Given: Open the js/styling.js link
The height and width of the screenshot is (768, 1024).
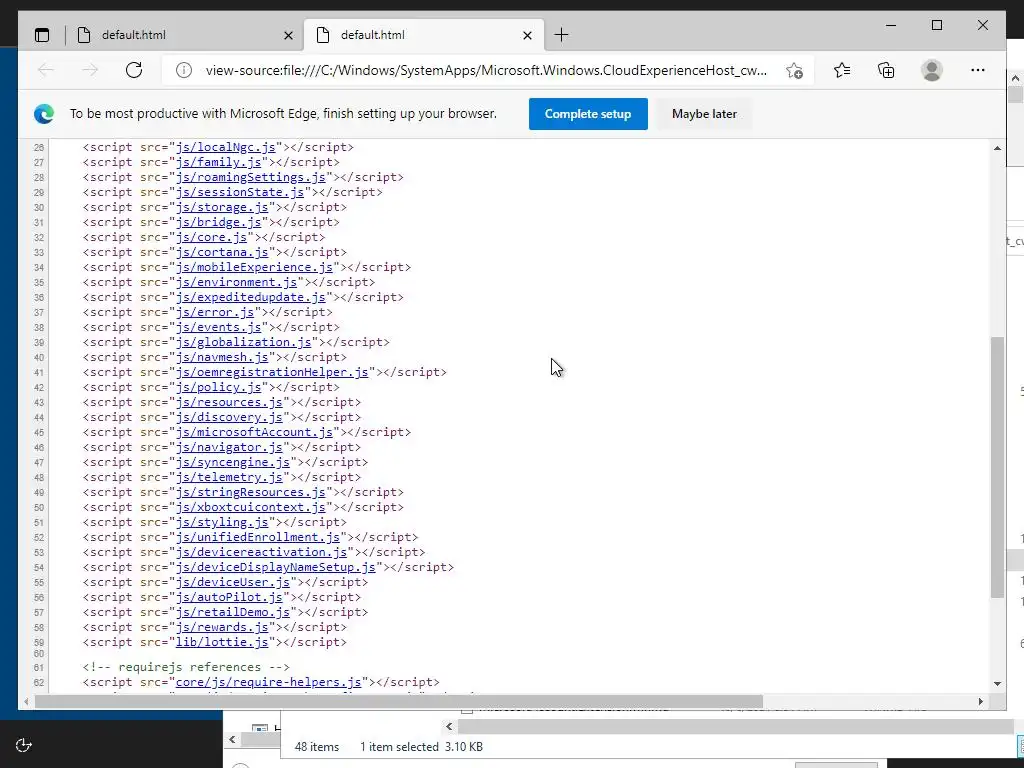Looking at the screenshot, I should (222, 522).
